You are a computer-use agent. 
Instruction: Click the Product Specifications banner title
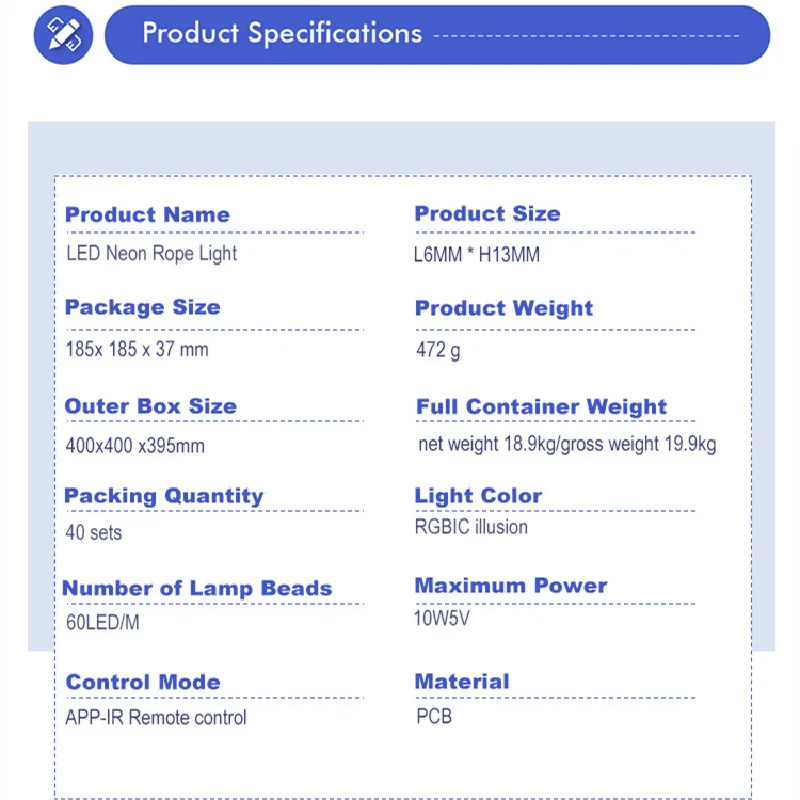[x=282, y=33]
